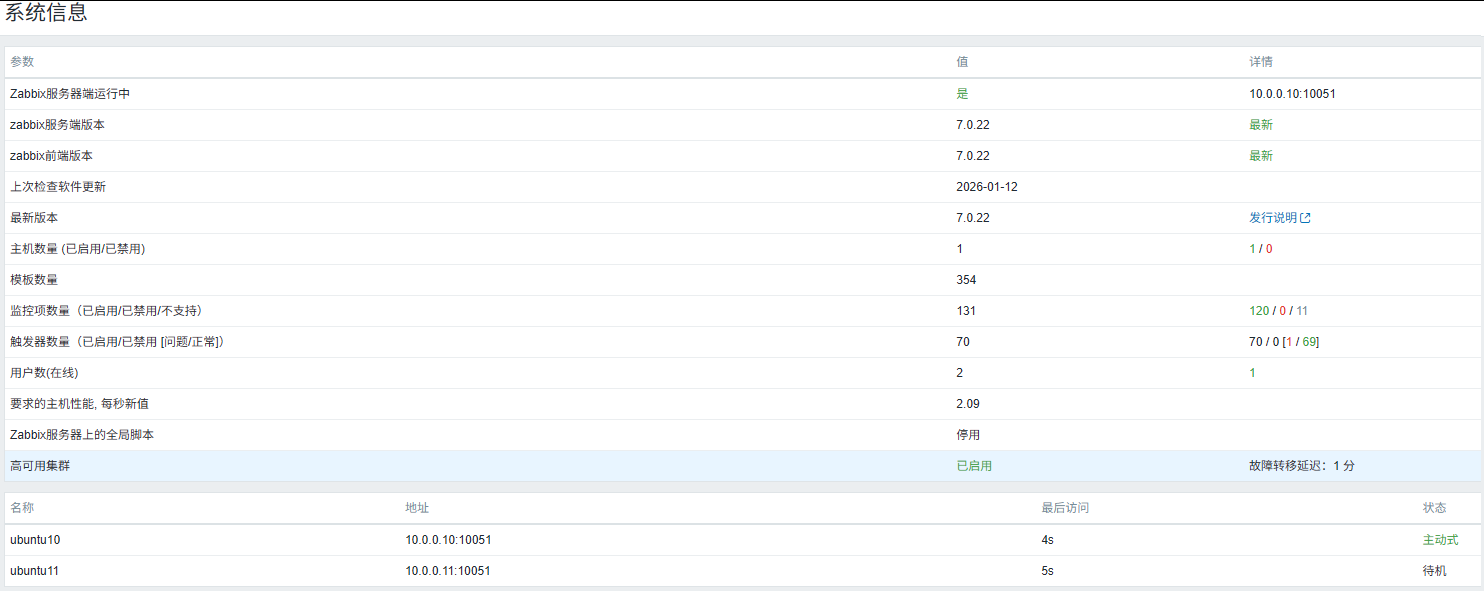Click 最新 in the zabbix前端版本 row
Screen dimensions: 1484x591
click(x=1261, y=156)
